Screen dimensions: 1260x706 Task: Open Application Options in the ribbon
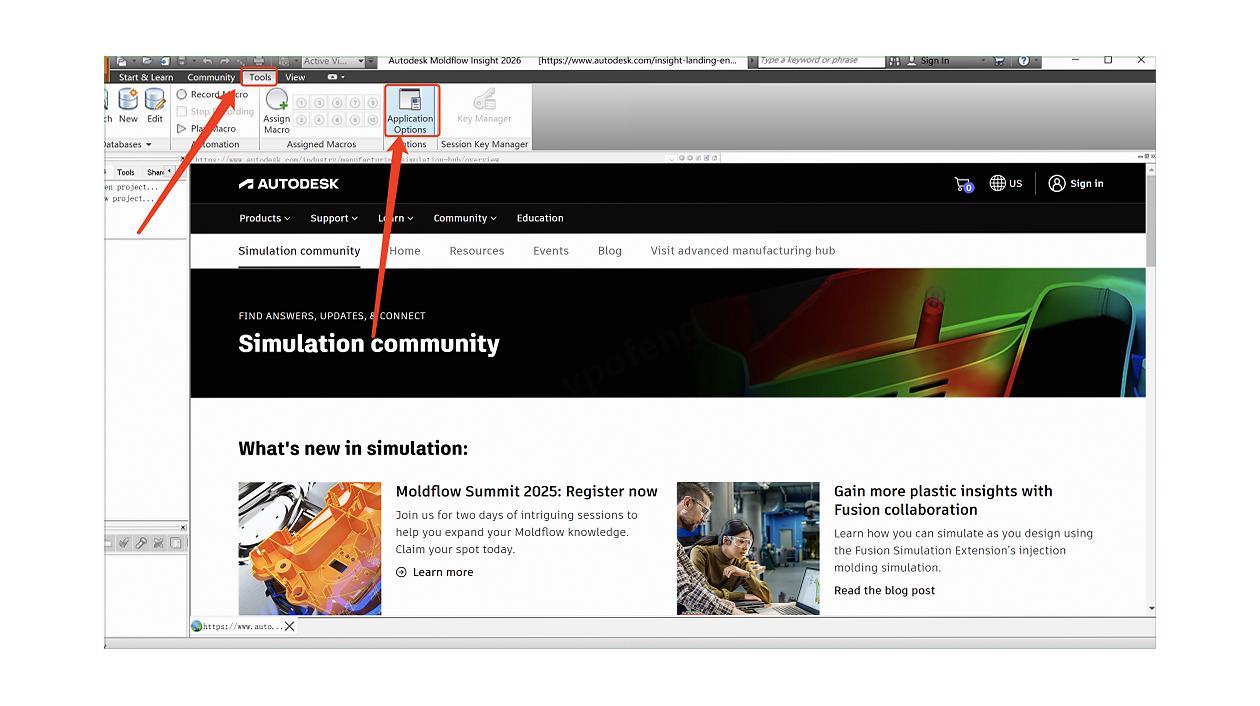coord(410,110)
